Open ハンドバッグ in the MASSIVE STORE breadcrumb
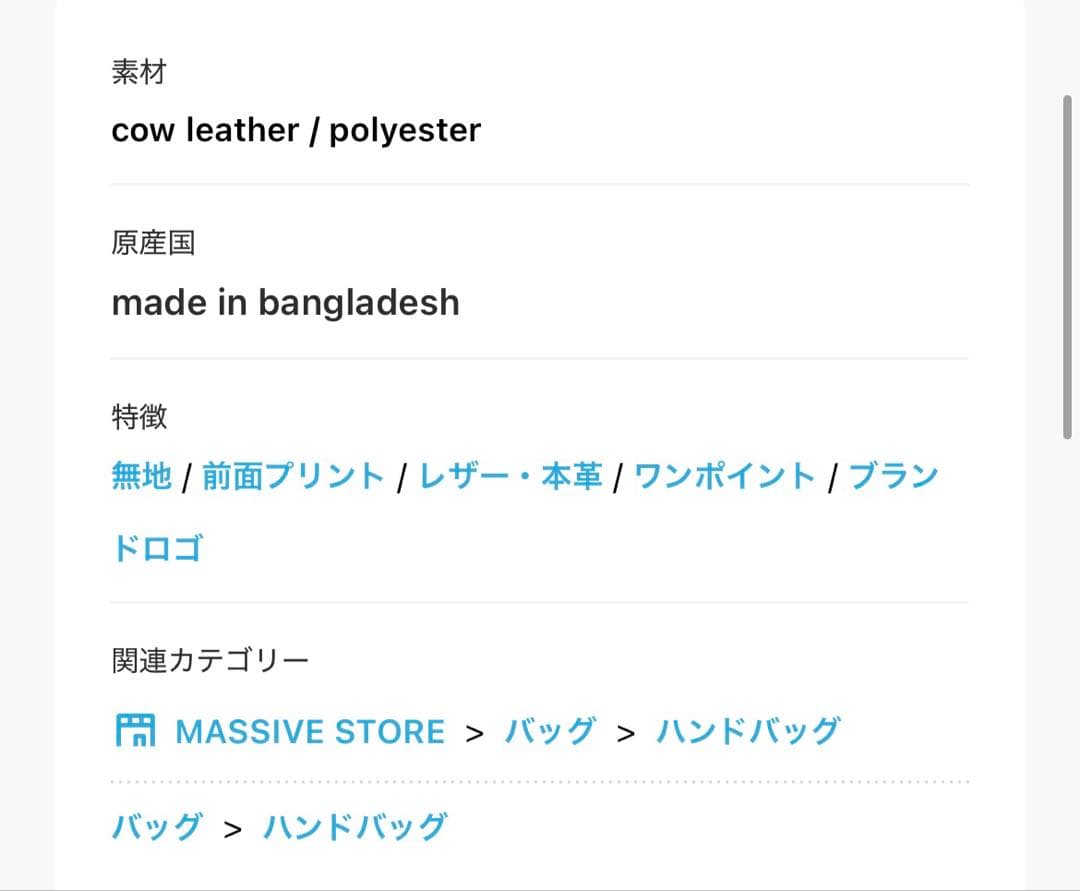1080x891 pixels. tap(747, 732)
